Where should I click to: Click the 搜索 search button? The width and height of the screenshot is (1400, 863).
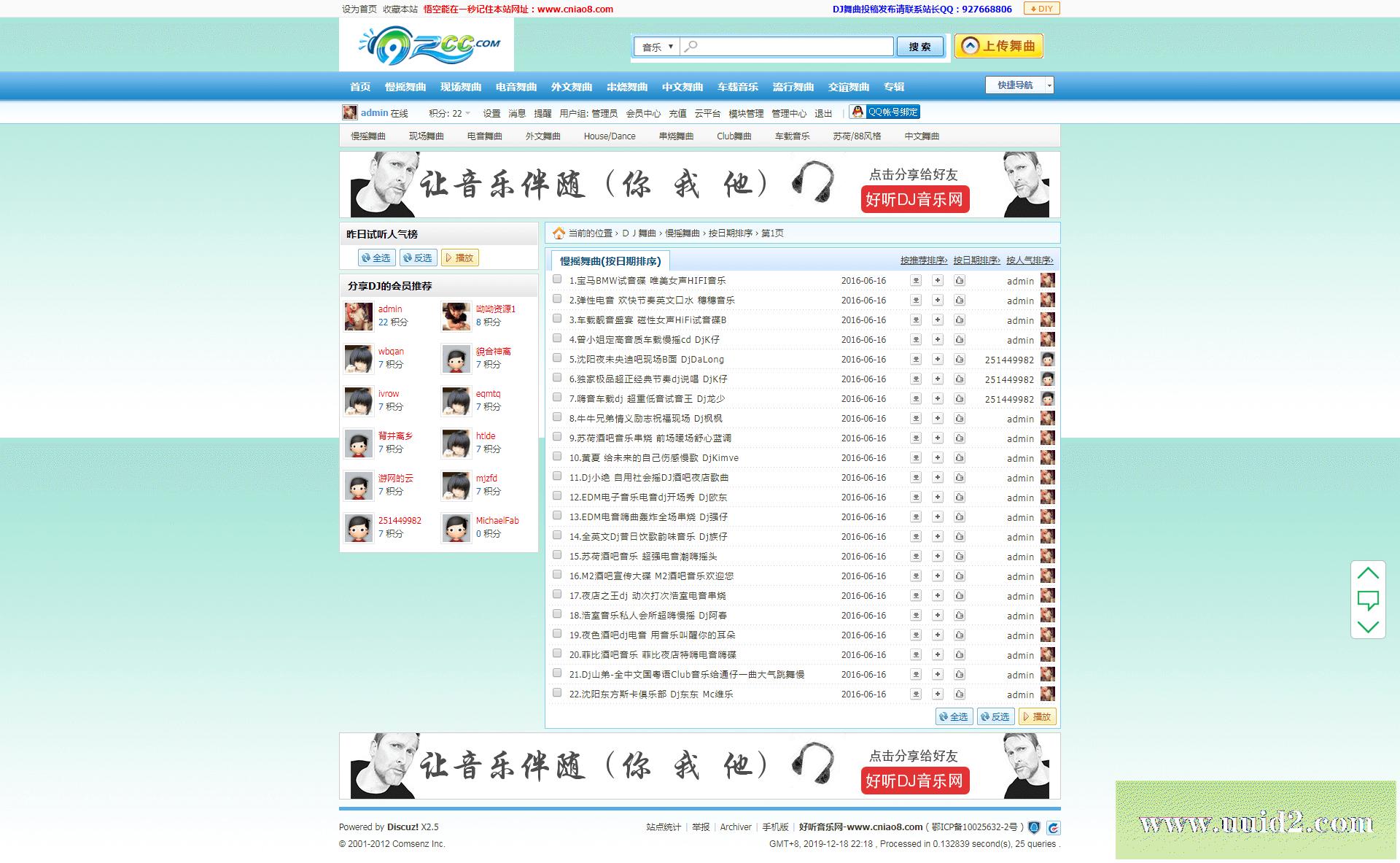[x=919, y=47]
